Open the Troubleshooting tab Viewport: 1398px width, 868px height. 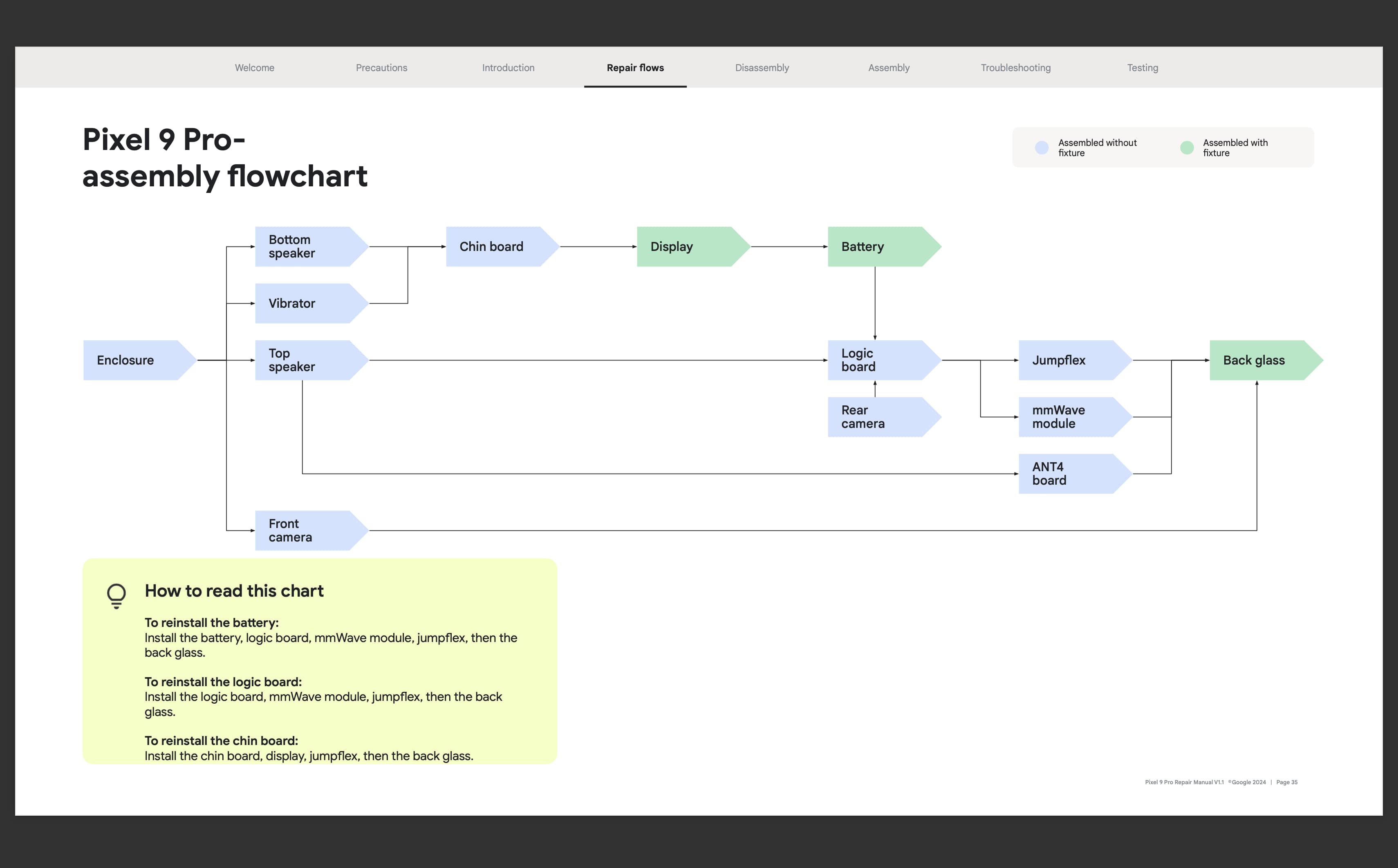(1016, 68)
